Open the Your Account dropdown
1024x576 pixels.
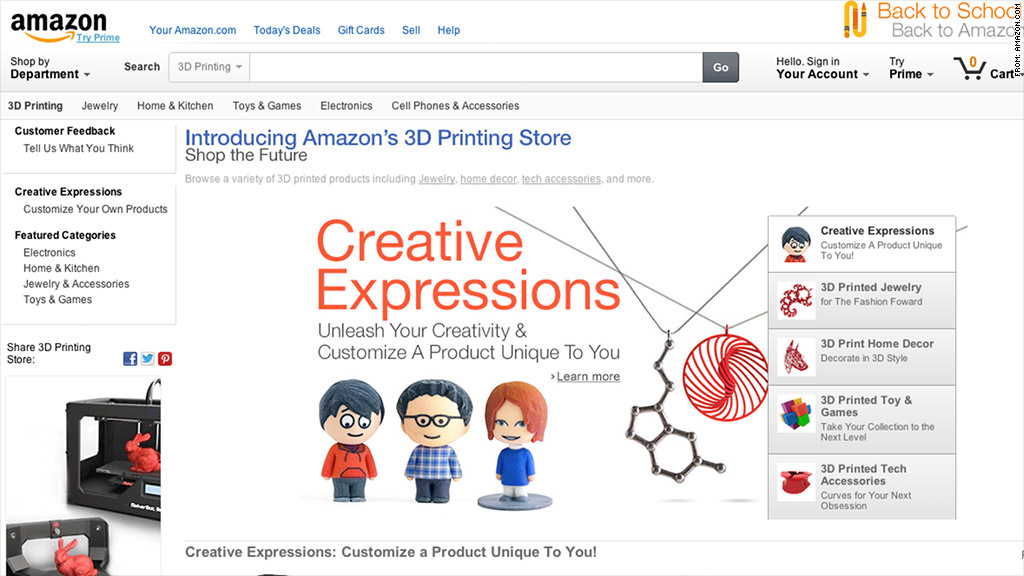pyautogui.click(x=822, y=68)
